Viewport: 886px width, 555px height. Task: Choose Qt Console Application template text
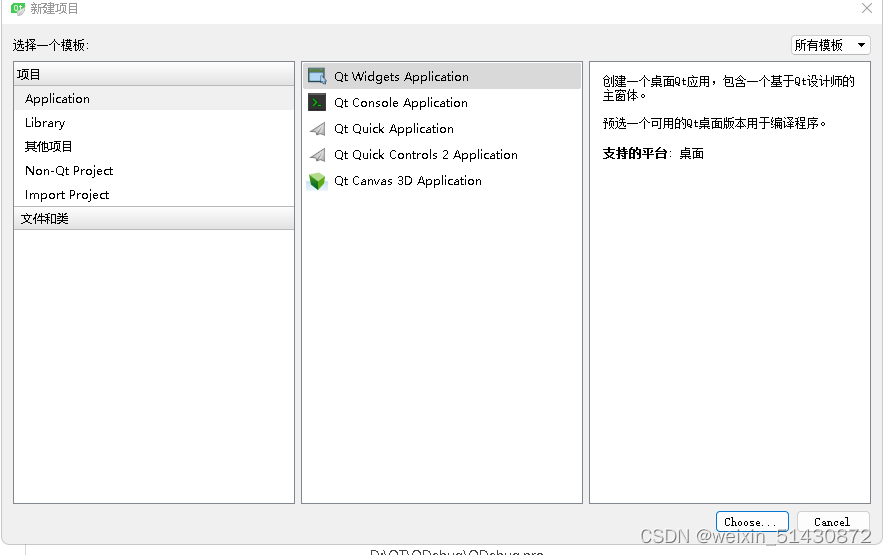point(401,102)
